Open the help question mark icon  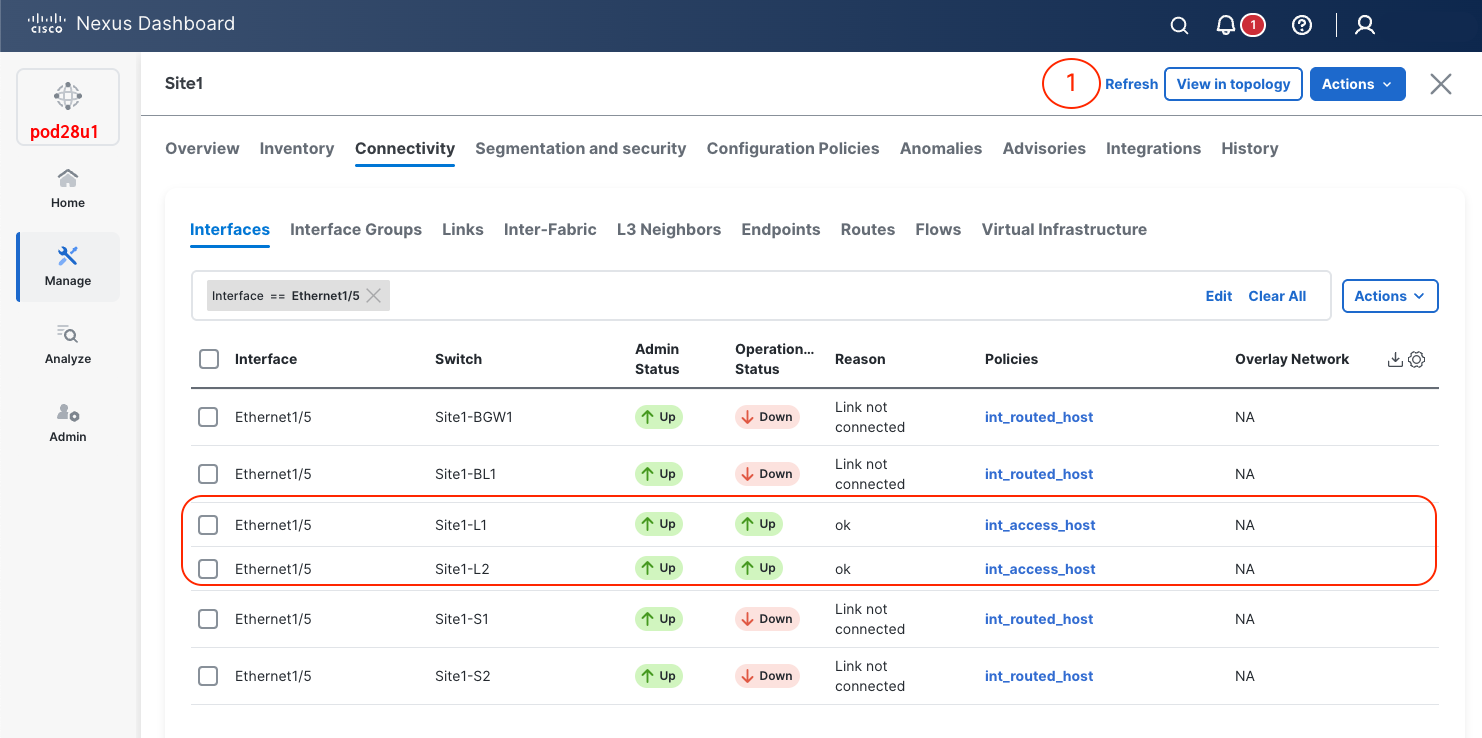pyautogui.click(x=1302, y=26)
